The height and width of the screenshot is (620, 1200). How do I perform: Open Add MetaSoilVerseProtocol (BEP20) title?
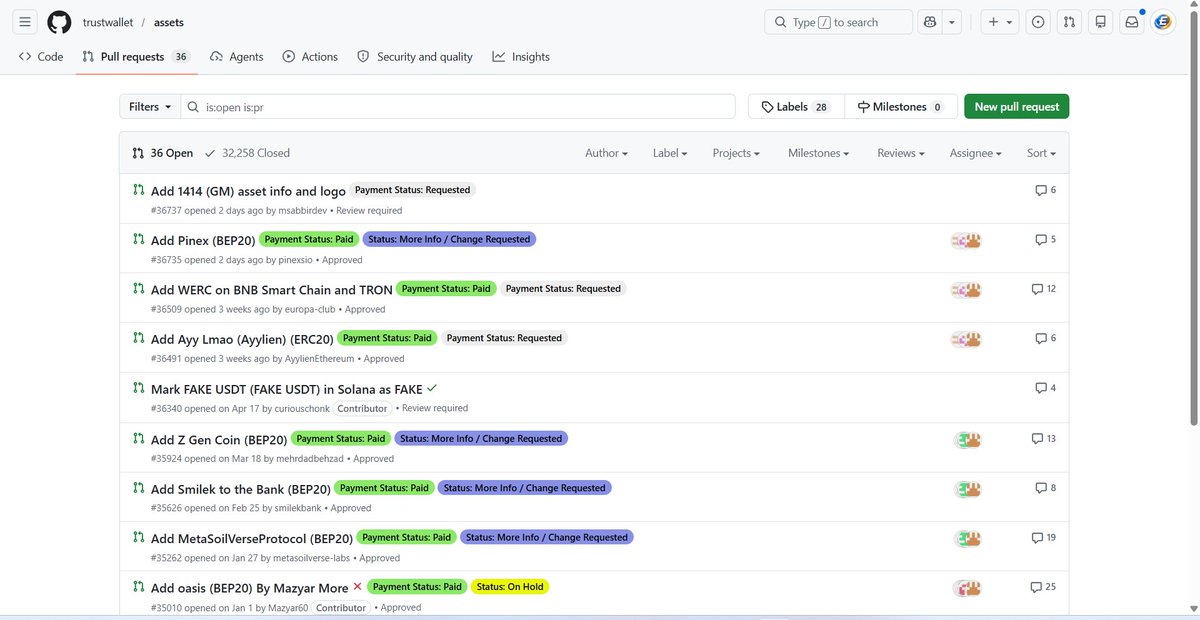(x=251, y=538)
